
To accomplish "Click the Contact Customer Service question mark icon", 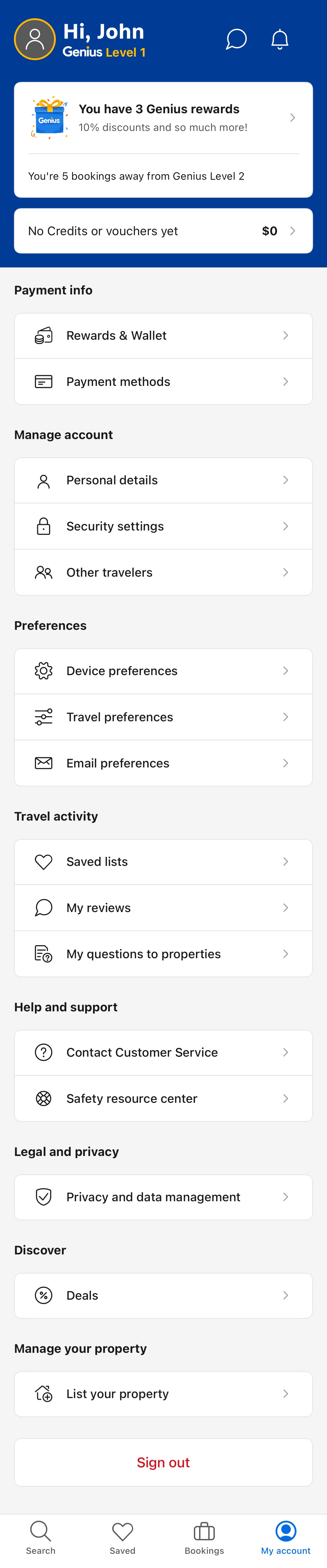I will [43, 1052].
